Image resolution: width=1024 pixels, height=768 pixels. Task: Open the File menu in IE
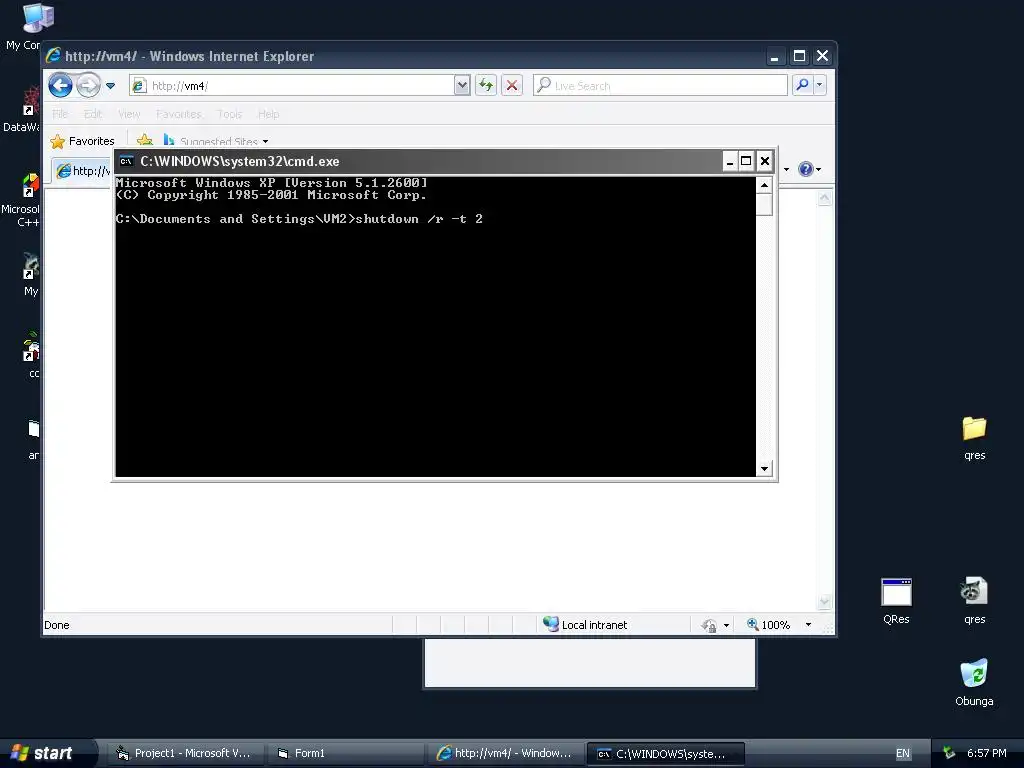(60, 114)
